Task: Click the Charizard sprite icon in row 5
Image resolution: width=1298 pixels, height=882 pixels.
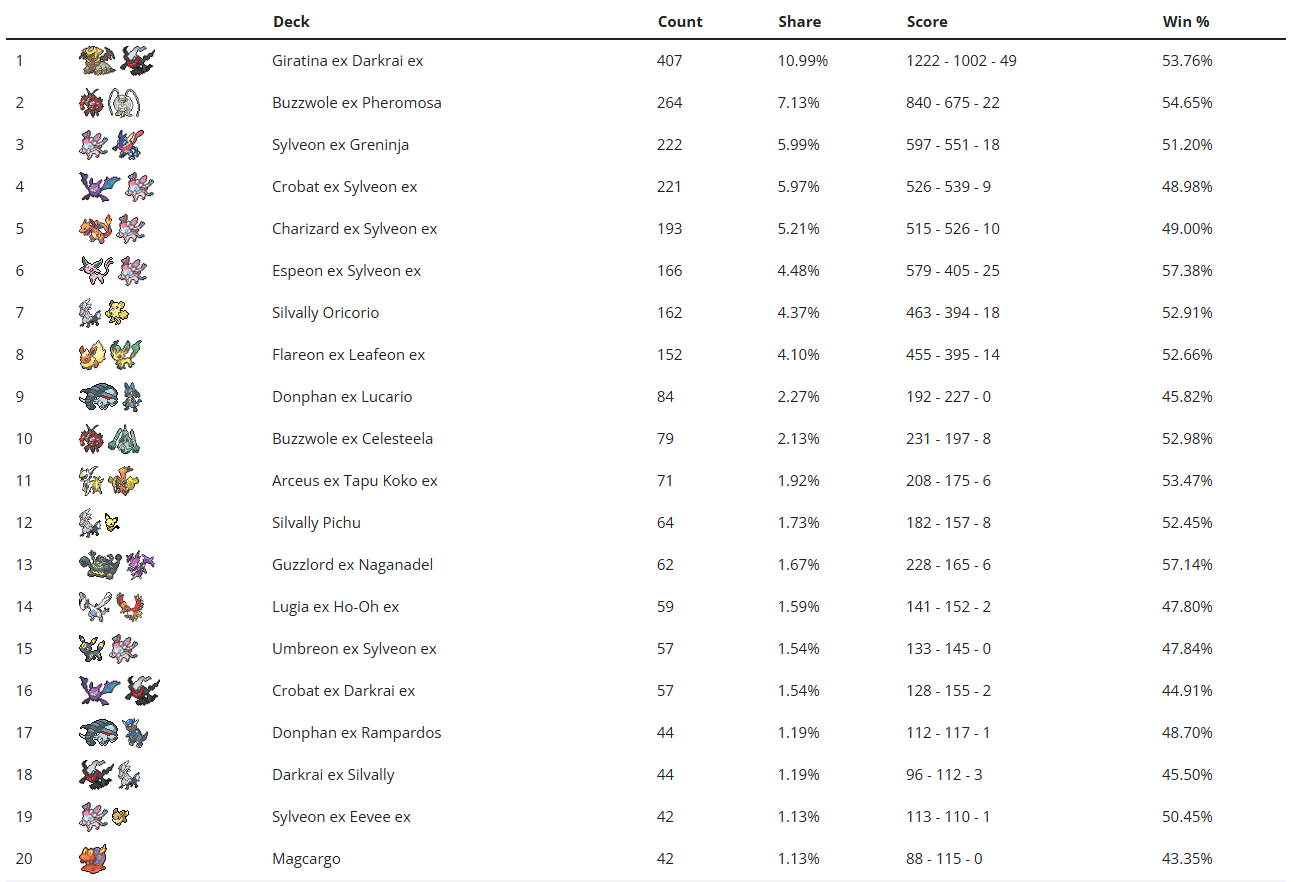Action: 93,229
